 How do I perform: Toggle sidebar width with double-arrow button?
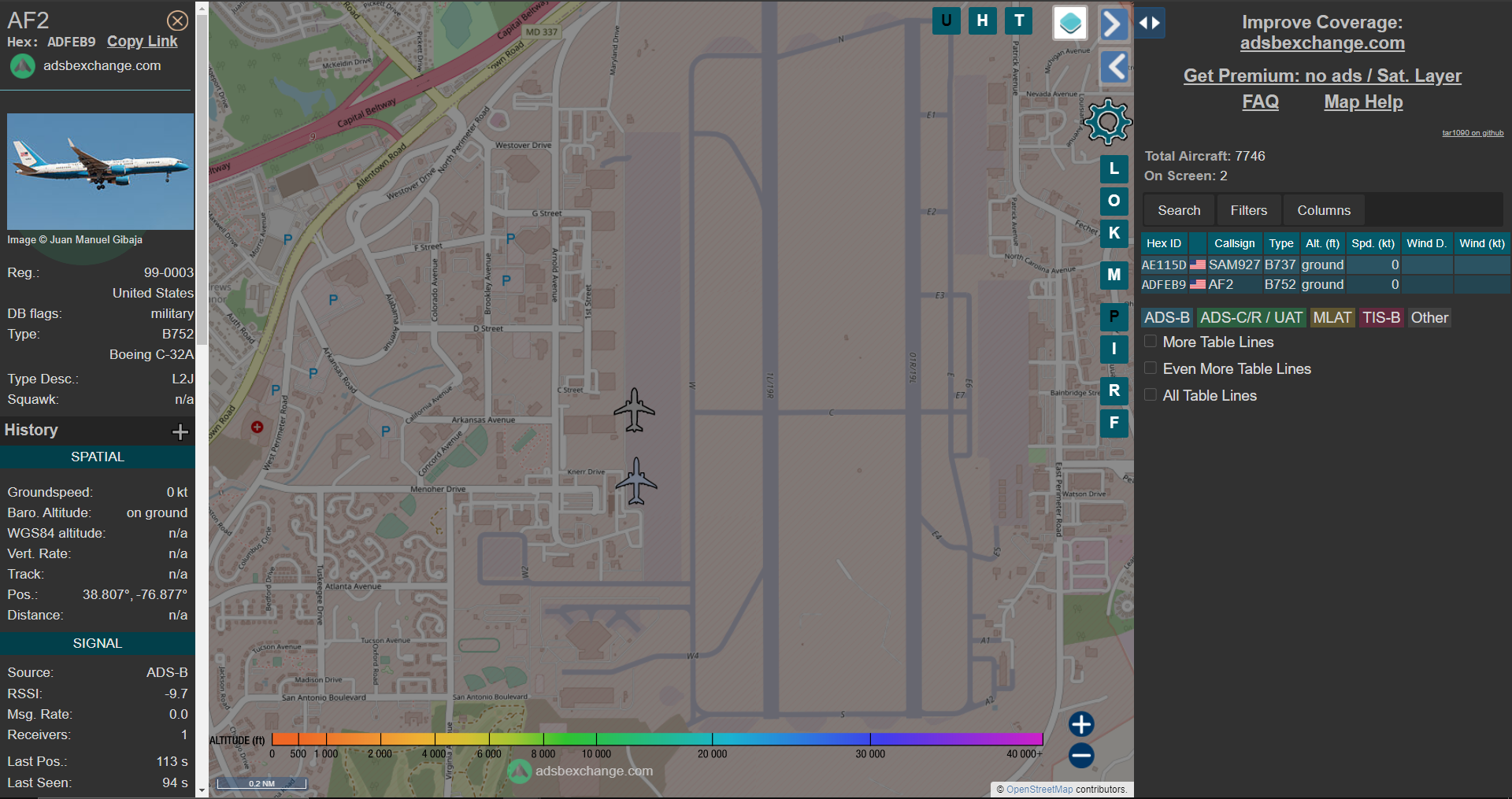point(1150,23)
